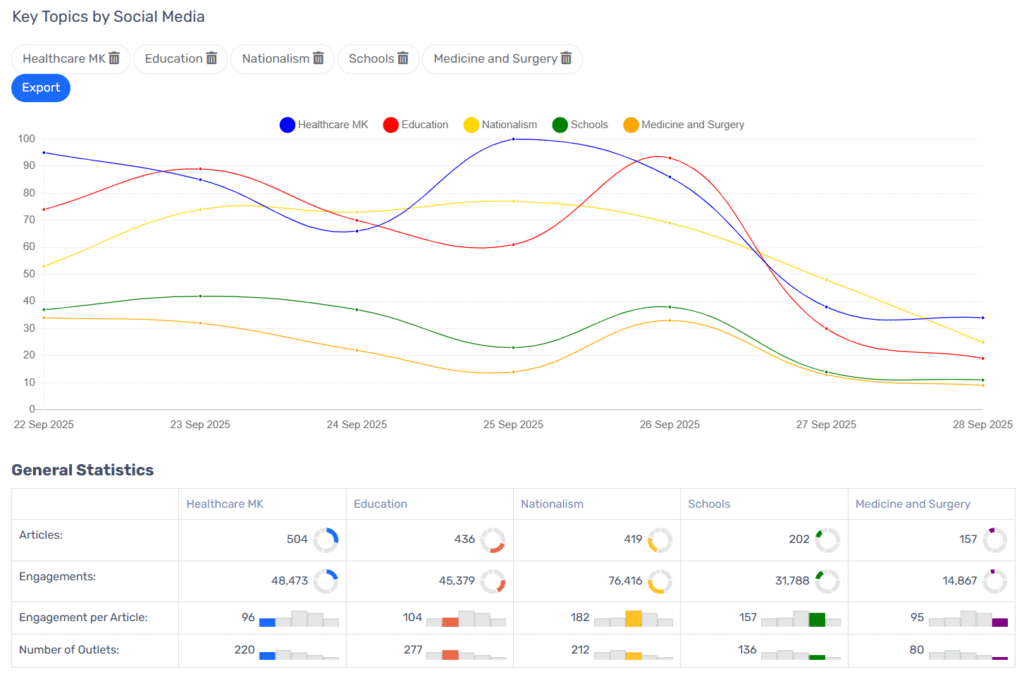Toggle Schools series in the legend
The height and width of the screenshot is (681, 1024).
(580, 125)
